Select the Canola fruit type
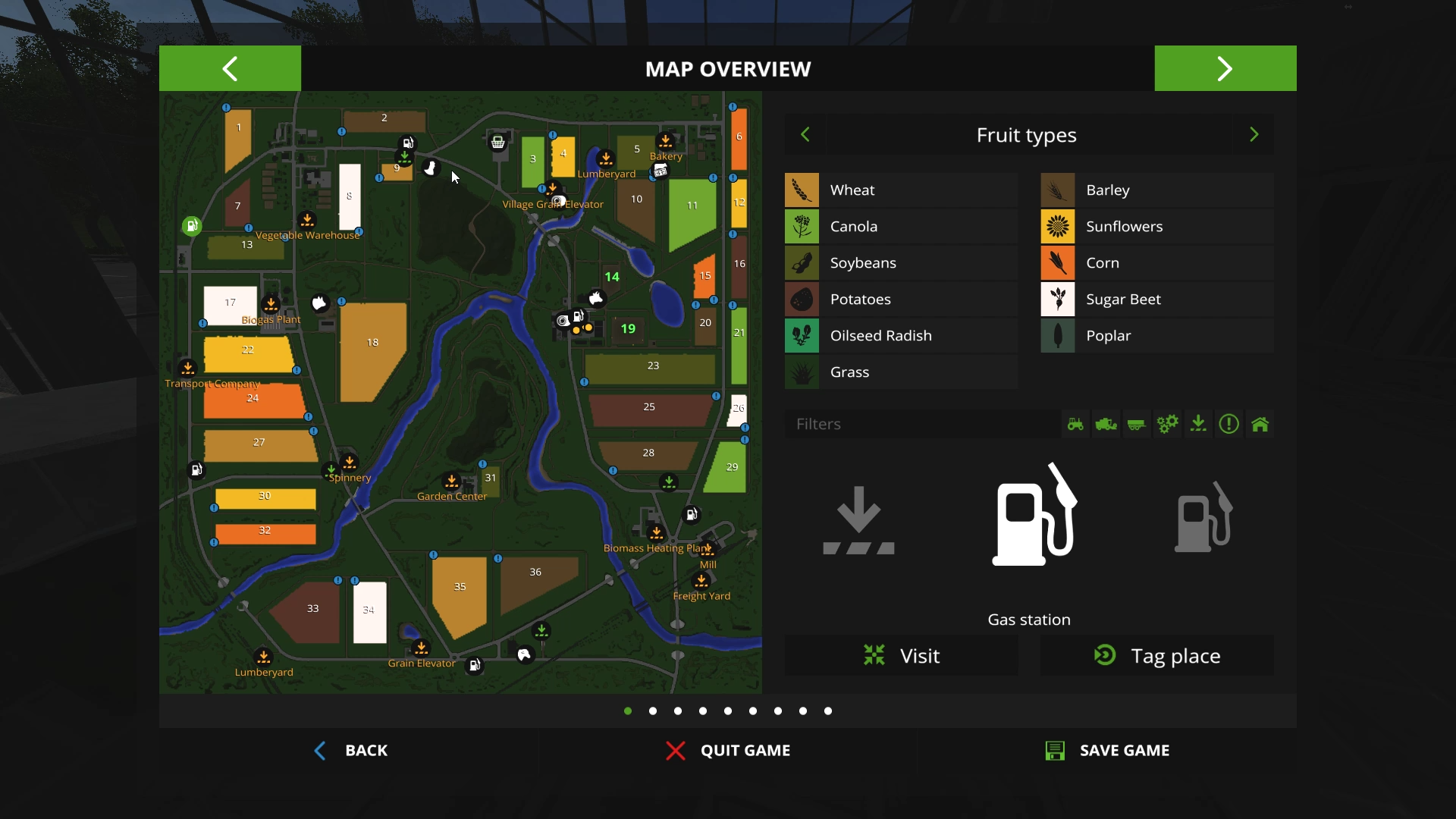The height and width of the screenshot is (819, 1456). coord(901,227)
